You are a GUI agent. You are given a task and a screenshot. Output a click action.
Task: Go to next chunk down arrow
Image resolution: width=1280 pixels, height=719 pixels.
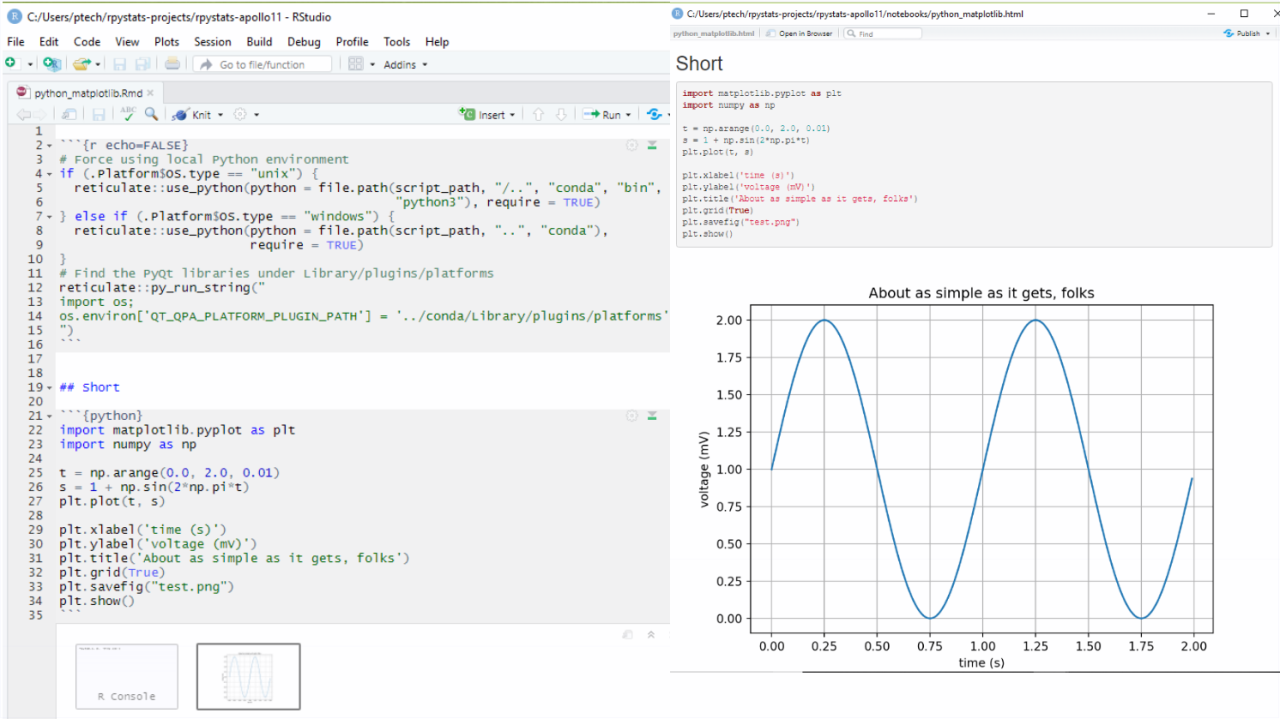pos(561,114)
